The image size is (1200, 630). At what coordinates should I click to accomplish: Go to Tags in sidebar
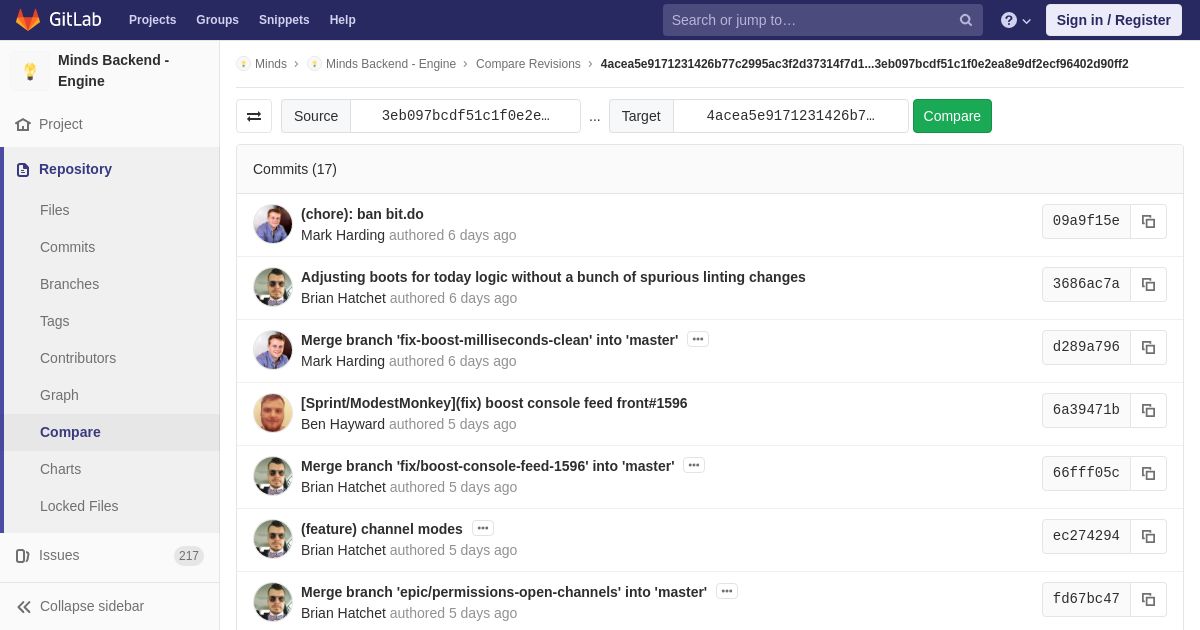(x=55, y=321)
